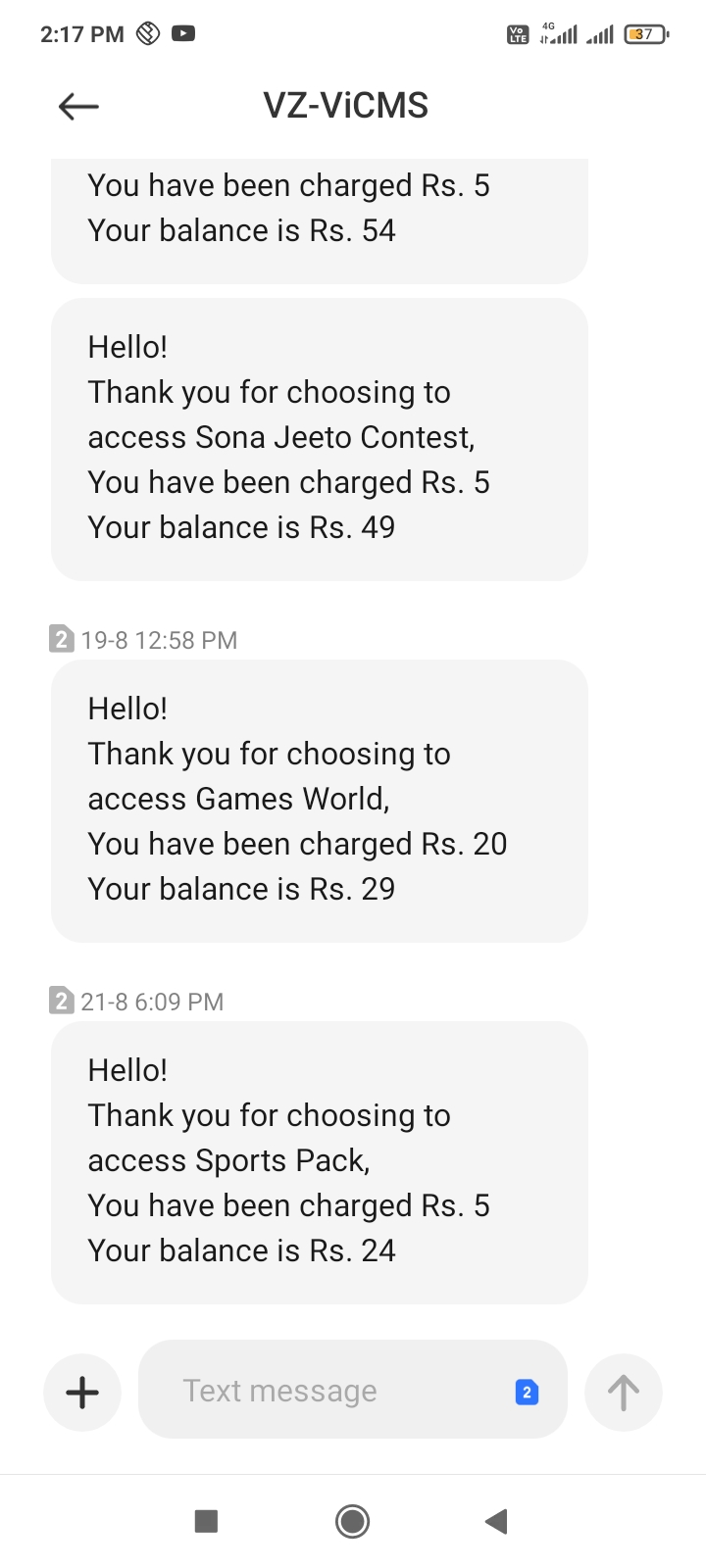This screenshot has width=706, height=1568.
Task: Tap the battery indicator in the status bar
Action: click(645, 34)
